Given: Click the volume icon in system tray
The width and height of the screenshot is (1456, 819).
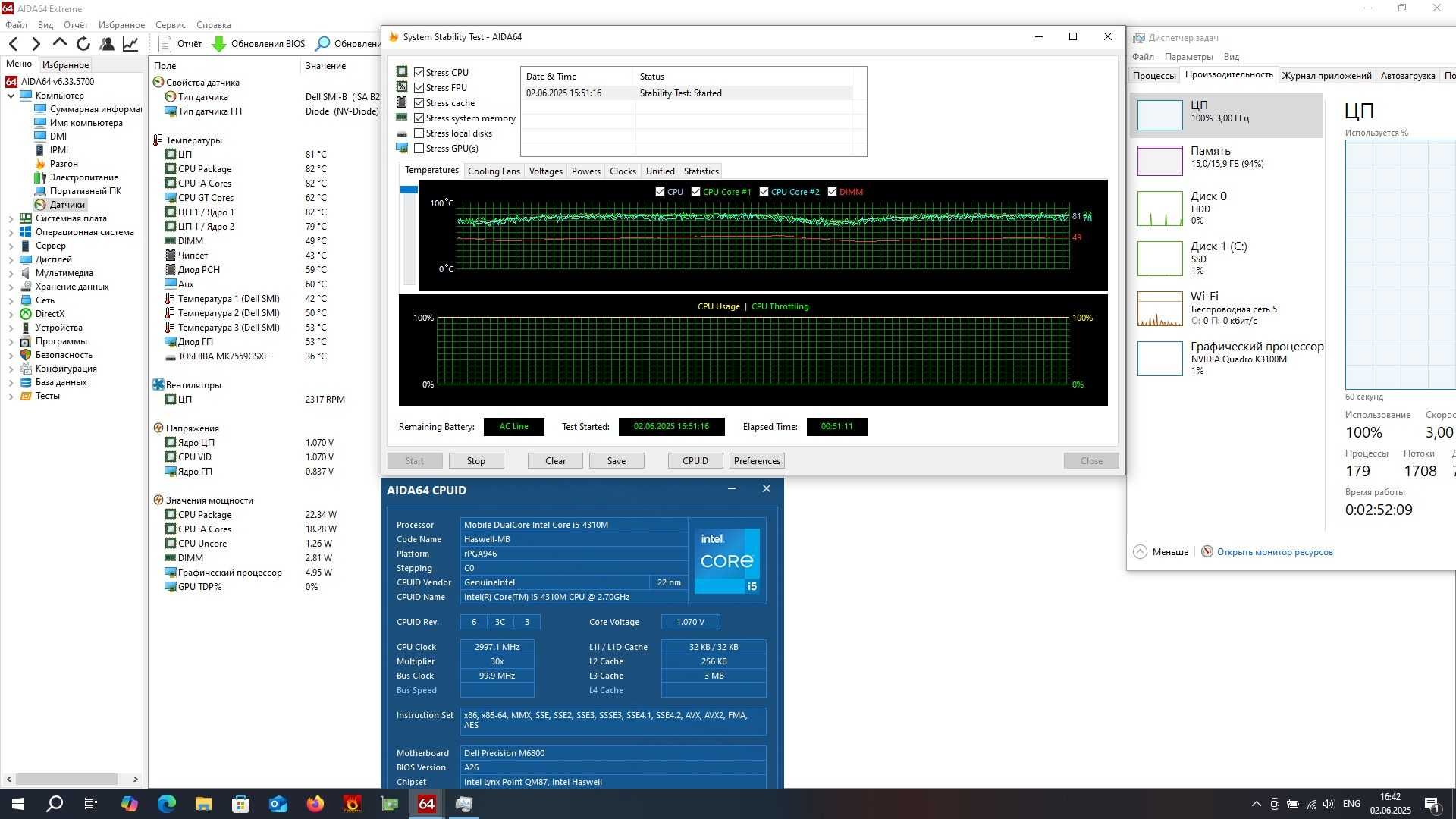Looking at the screenshot, I should click(x=1329, y=804).
